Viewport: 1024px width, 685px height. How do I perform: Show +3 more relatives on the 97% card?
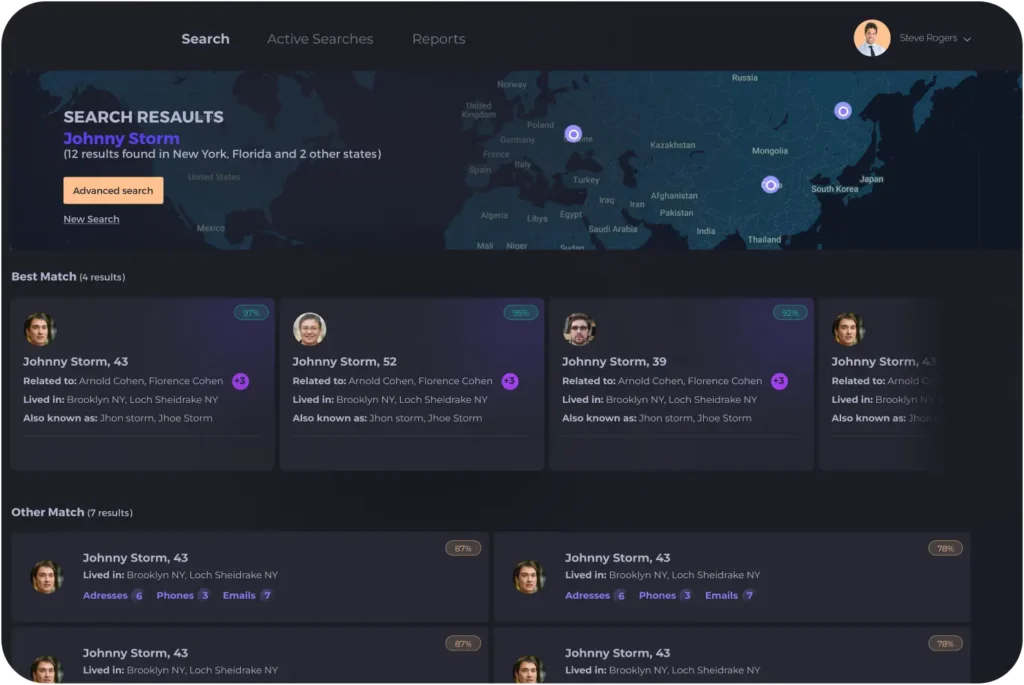click(240, 381)
